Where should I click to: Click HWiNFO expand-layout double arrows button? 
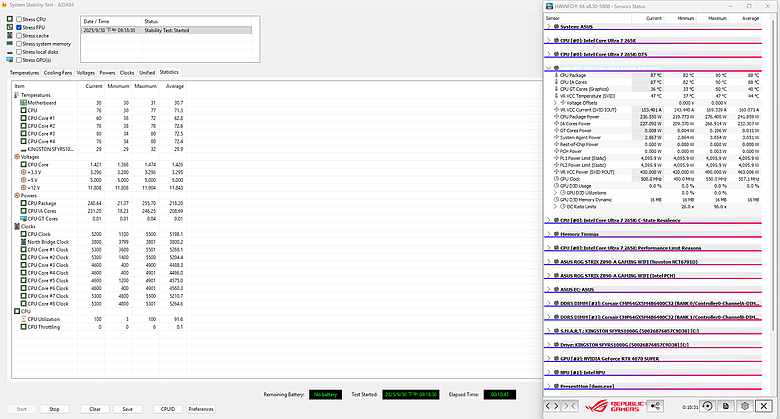click(x=552, y=406)
